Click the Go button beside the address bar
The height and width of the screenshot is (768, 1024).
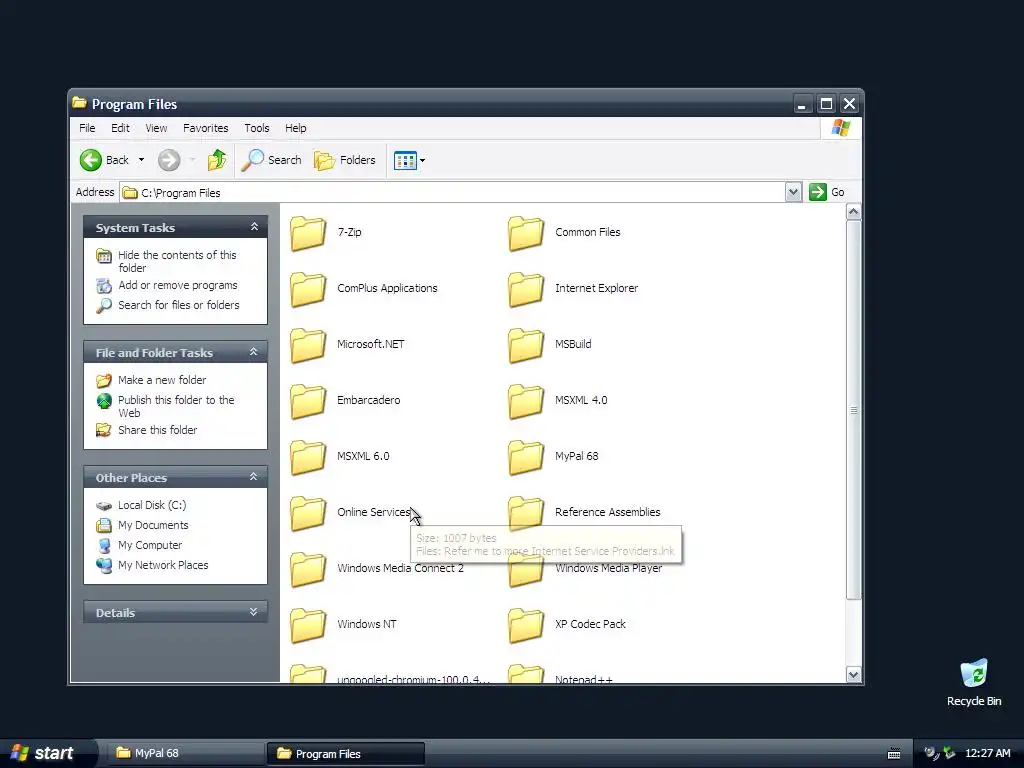click(827, 192)
